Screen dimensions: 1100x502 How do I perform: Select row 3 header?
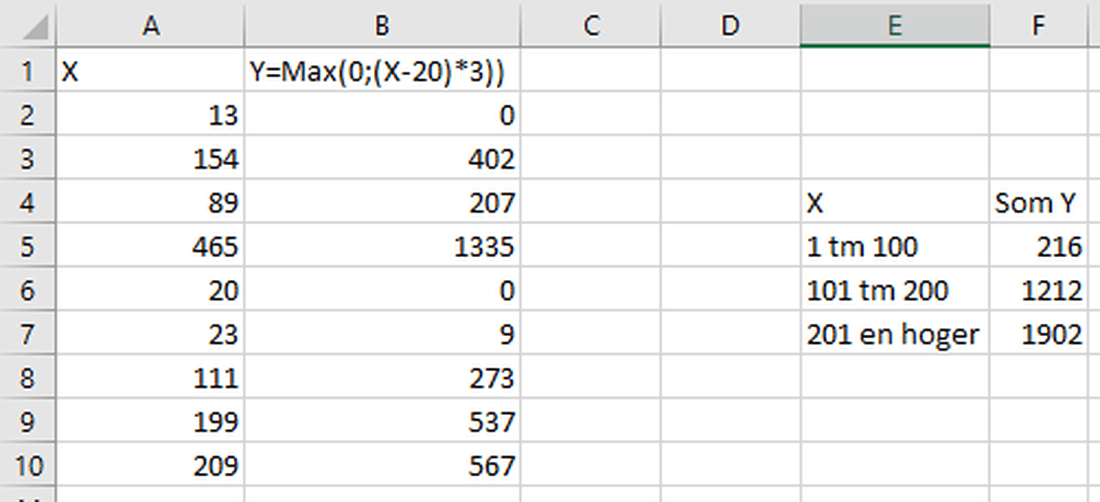pos(27,158)
